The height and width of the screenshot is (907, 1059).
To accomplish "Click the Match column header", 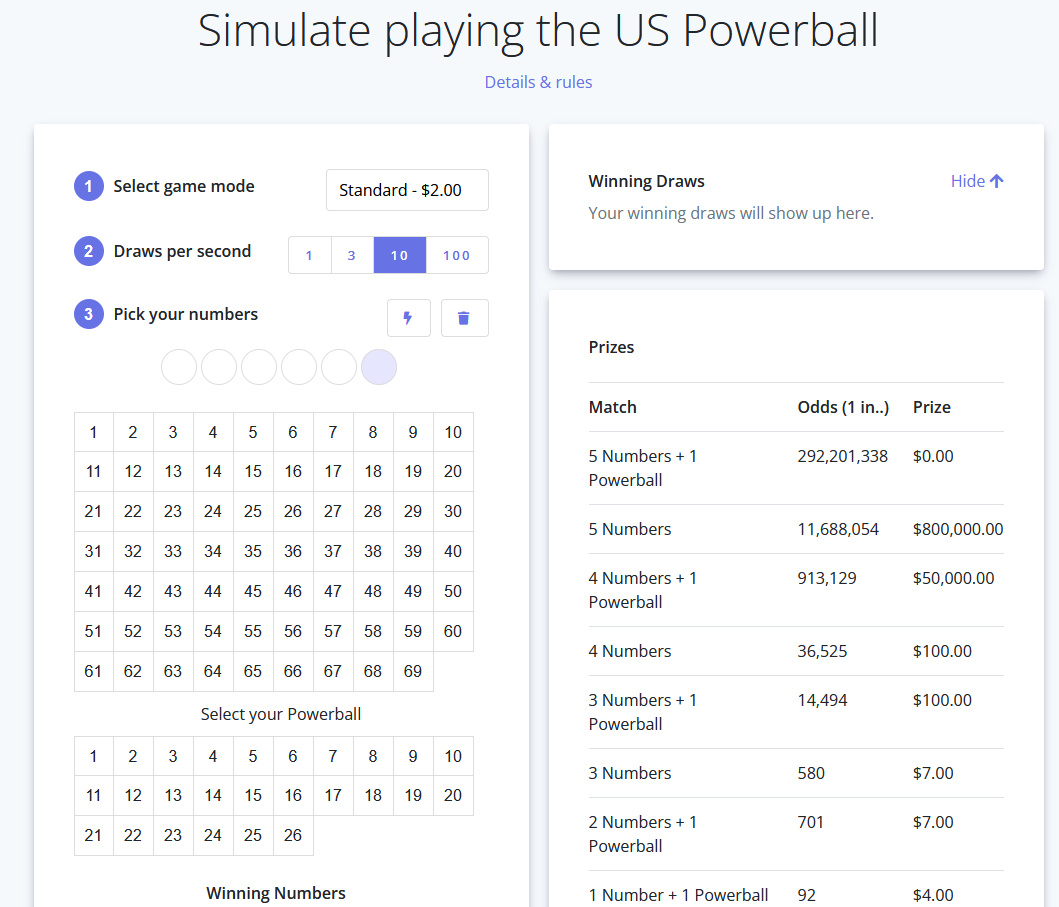I will pyautogui.click(x=613, y=407).
